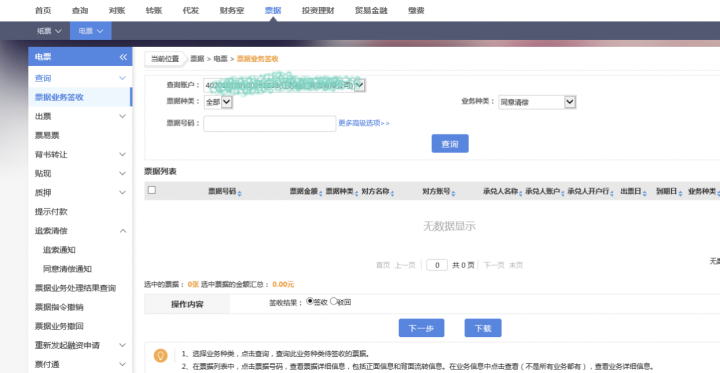Sort the table by 到期日 arrows
The height and width of the screenshot is (373, 720).
point(680,193)
